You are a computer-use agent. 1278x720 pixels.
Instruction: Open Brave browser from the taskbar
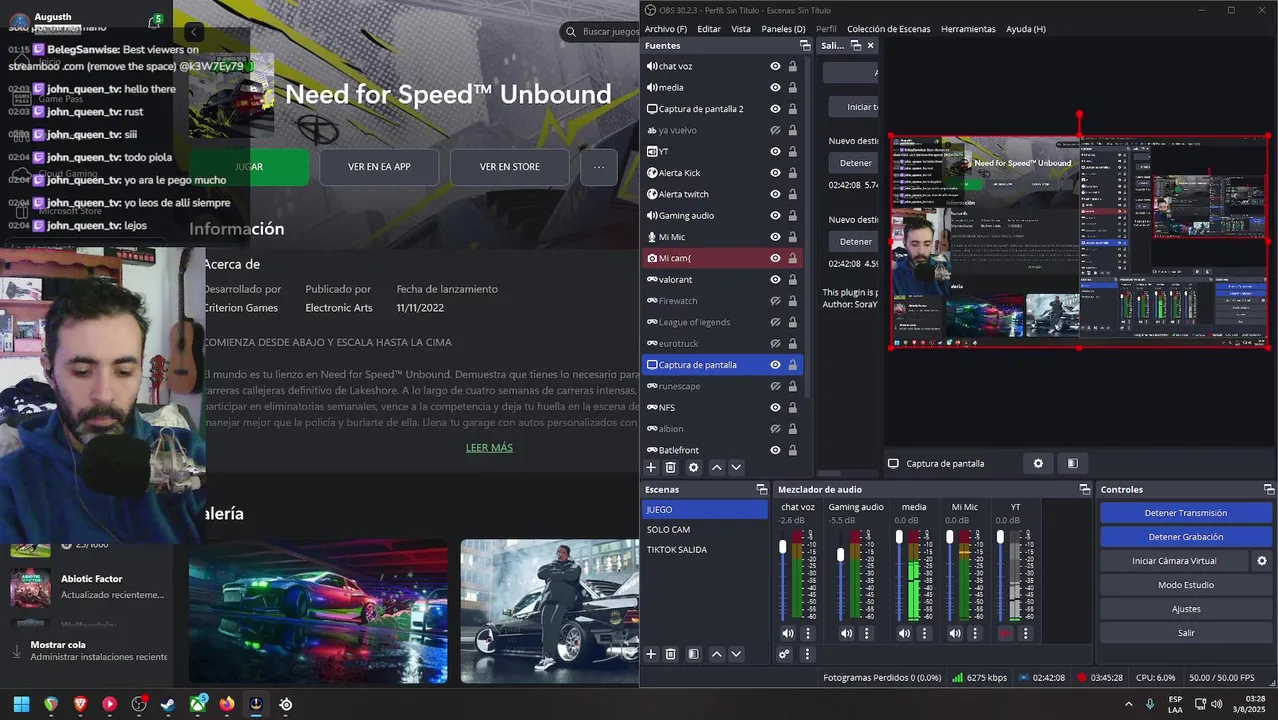pyautogui.click(x=80, y=704)
